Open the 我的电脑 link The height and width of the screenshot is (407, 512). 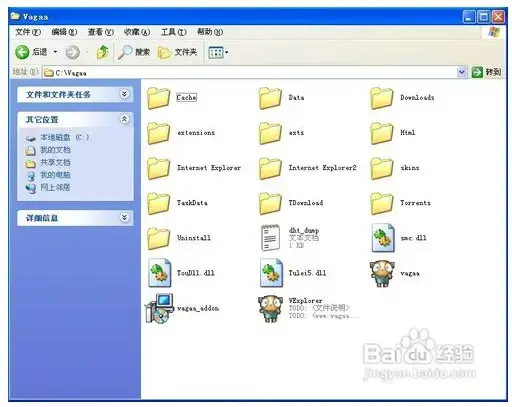(x=48, y=175)
